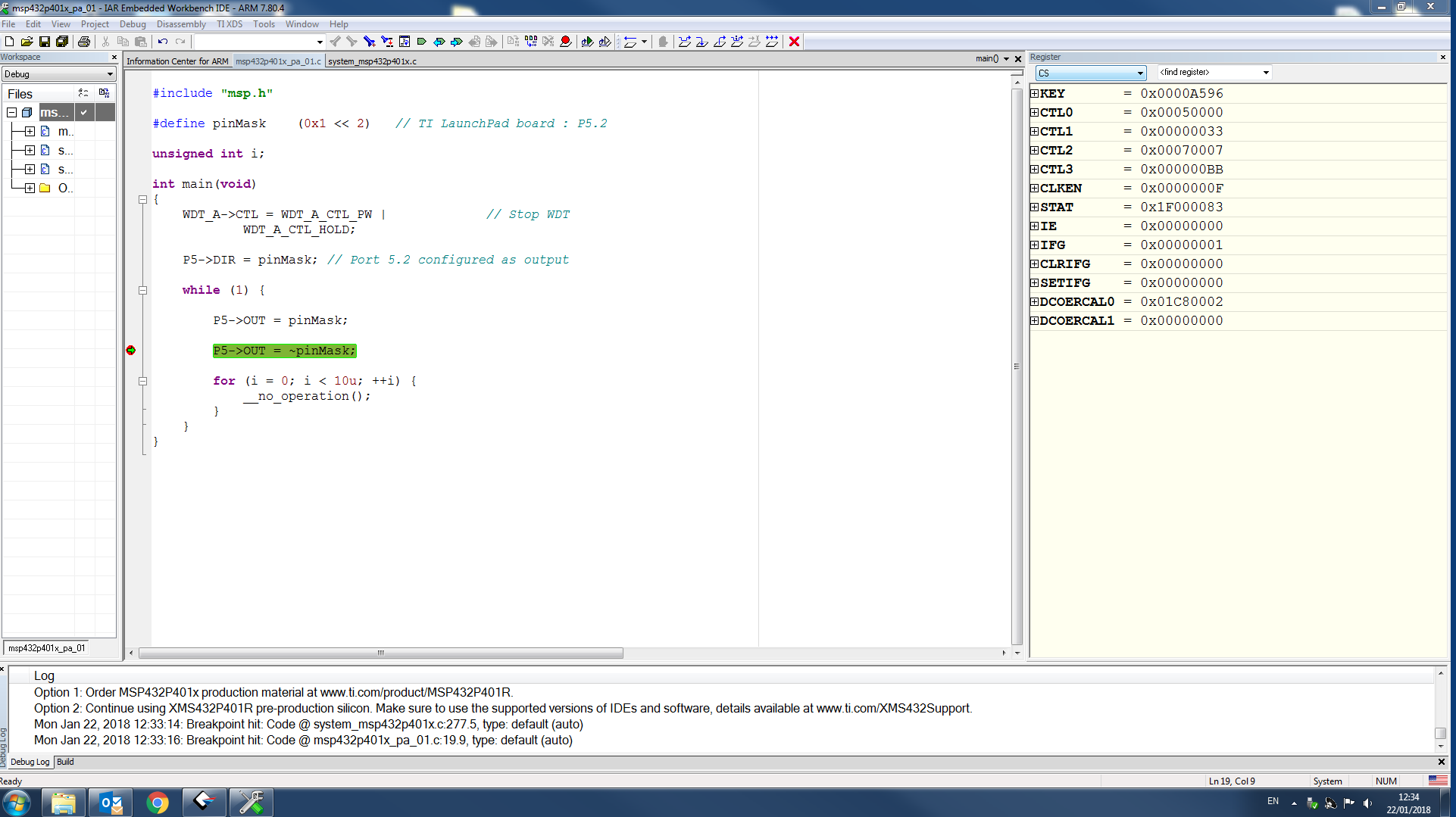Collapse the main function fold marker

(x=142, y=200)
